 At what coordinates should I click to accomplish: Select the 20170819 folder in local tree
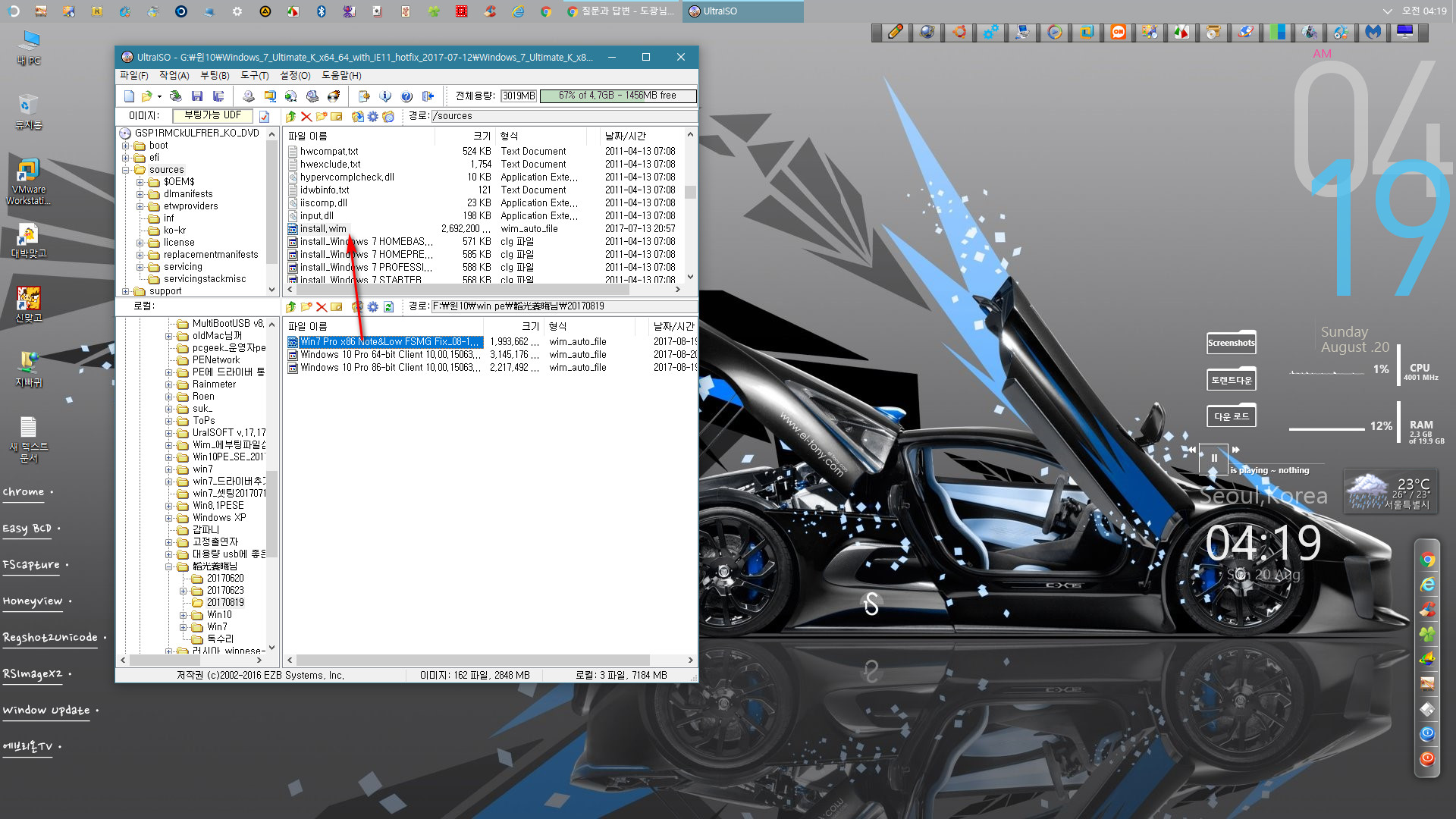click(225, 603)
